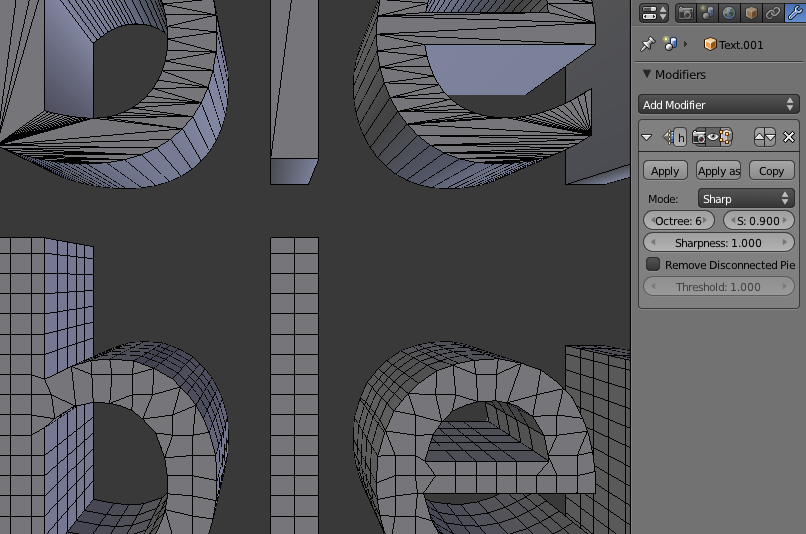Click the Octree depth field
This screenshot has width=806, height=534.
tap(679, 220)
